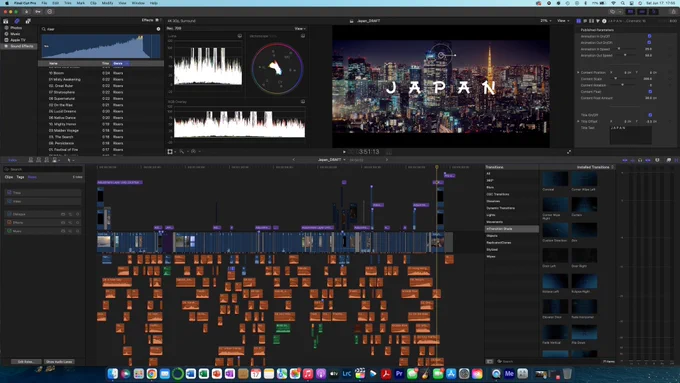The width and height of the screenshot is (680, 383).
Task: Open the Modify menu
Action: click(107, 3)
